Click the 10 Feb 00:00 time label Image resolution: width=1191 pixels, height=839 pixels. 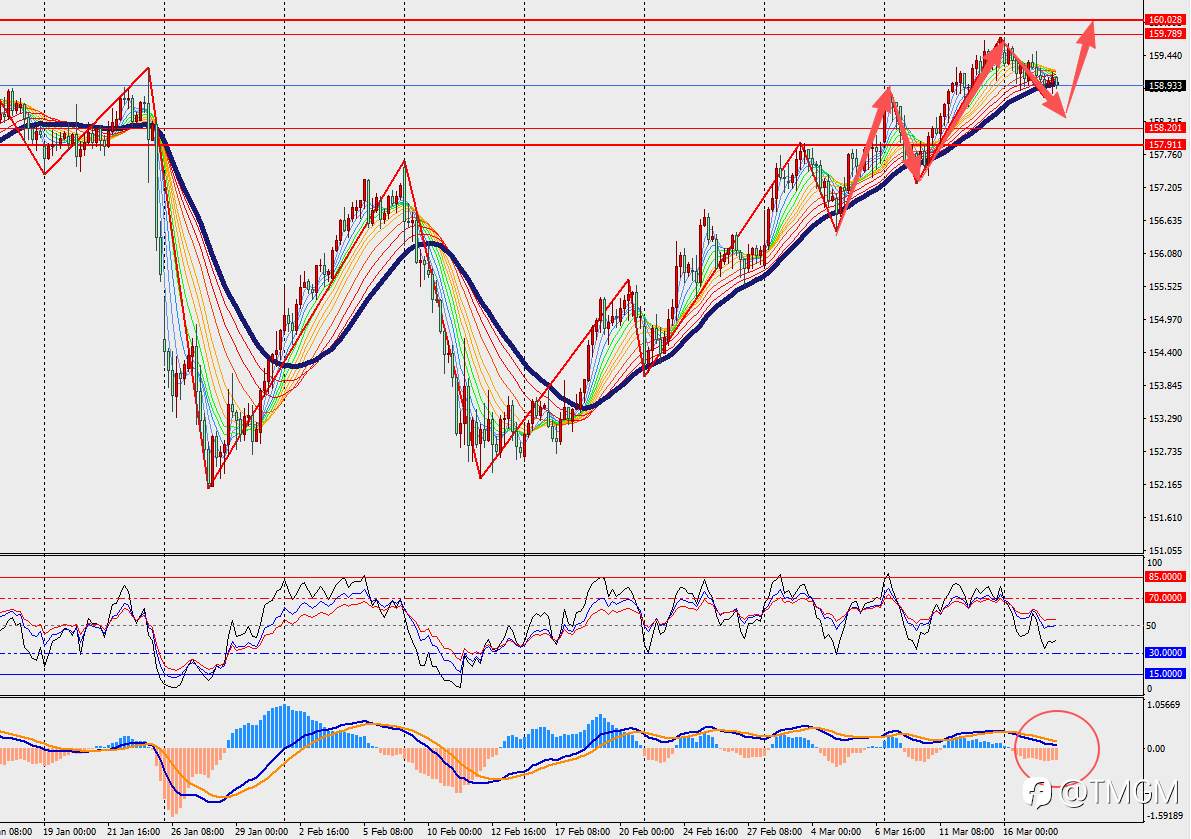[454, 831]
